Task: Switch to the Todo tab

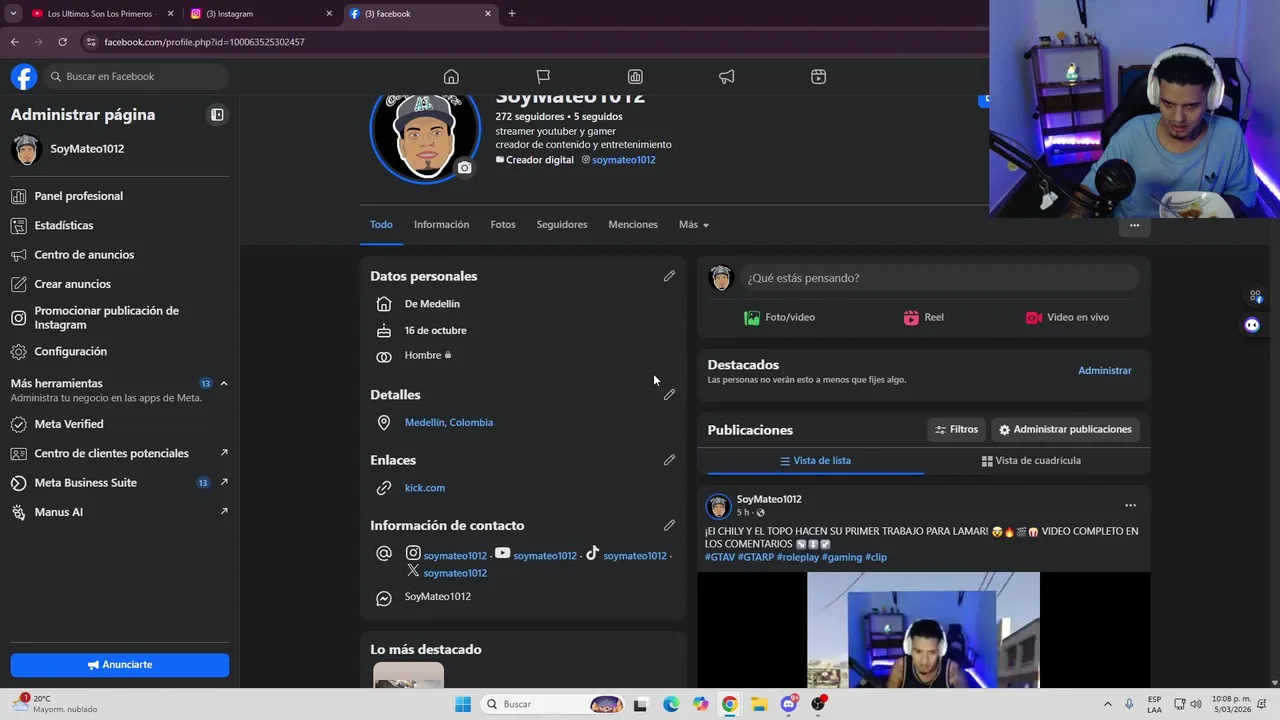Action: 381,225
